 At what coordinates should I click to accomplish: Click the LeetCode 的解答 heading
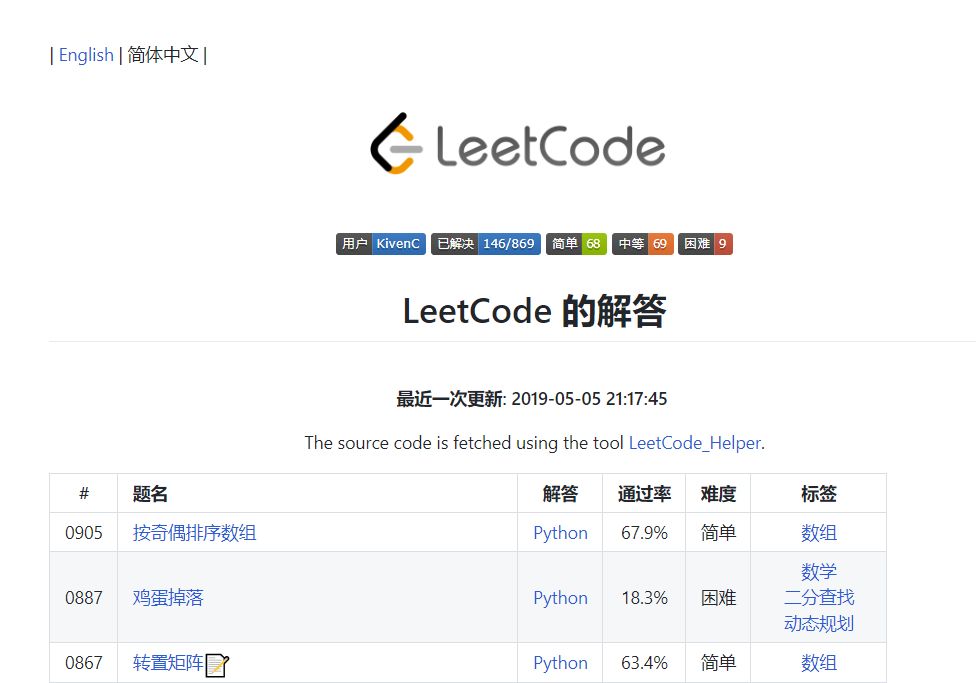tap(534, 311)
